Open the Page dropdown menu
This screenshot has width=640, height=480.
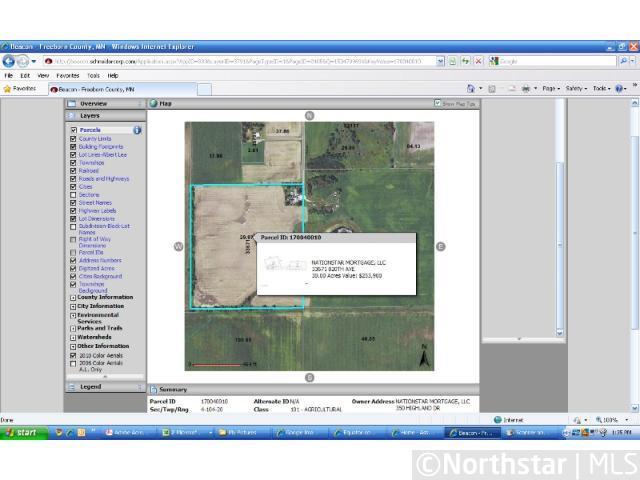coord(551,88)
